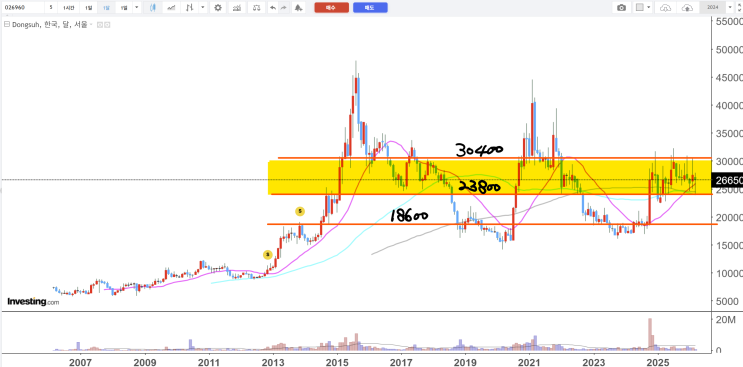Save chart layout with cloud upload icon
The image size is (743, 367).
click(x=687, y=8)
